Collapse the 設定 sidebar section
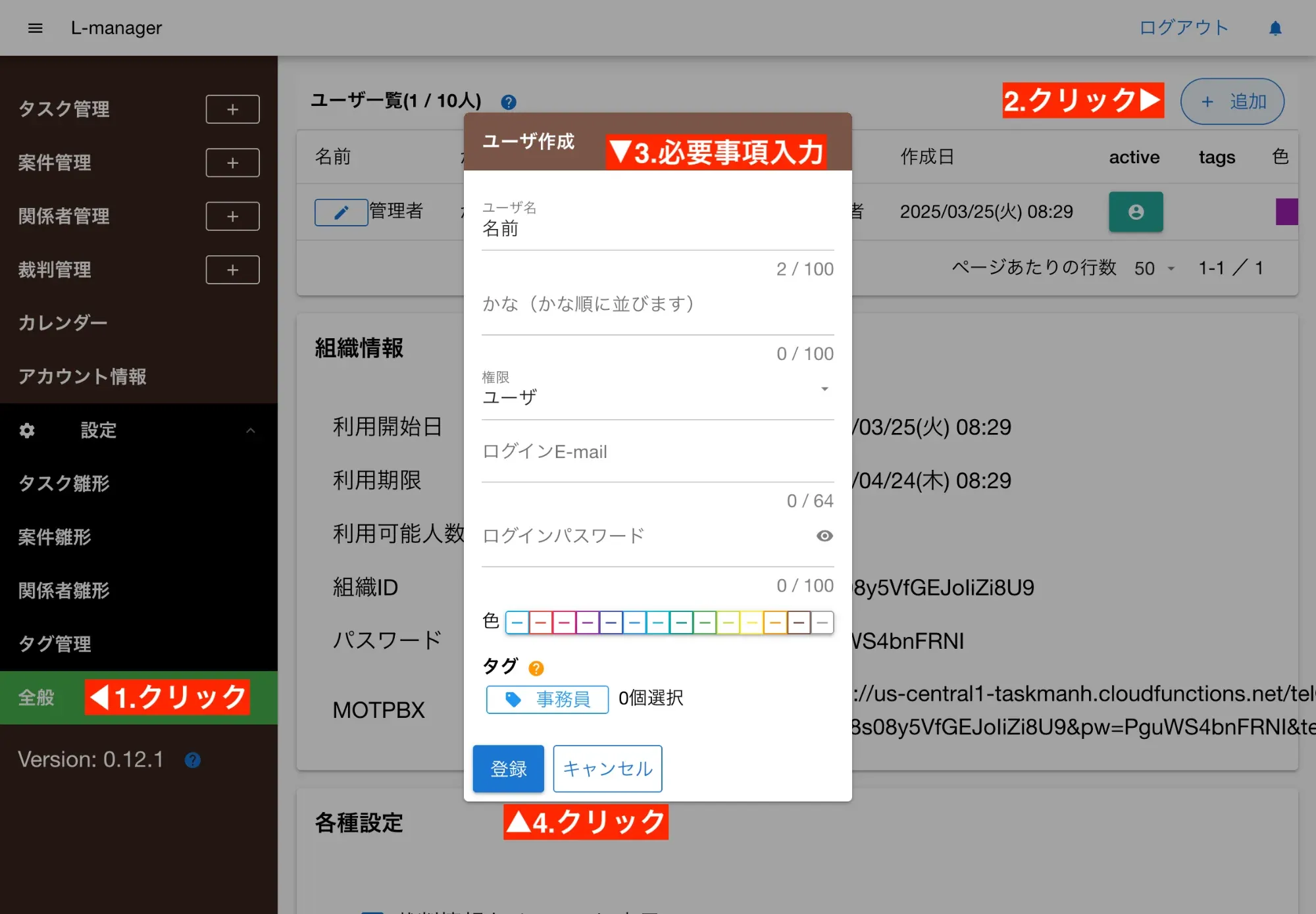This screenshot has width=1316, height=914. point(250,430)
